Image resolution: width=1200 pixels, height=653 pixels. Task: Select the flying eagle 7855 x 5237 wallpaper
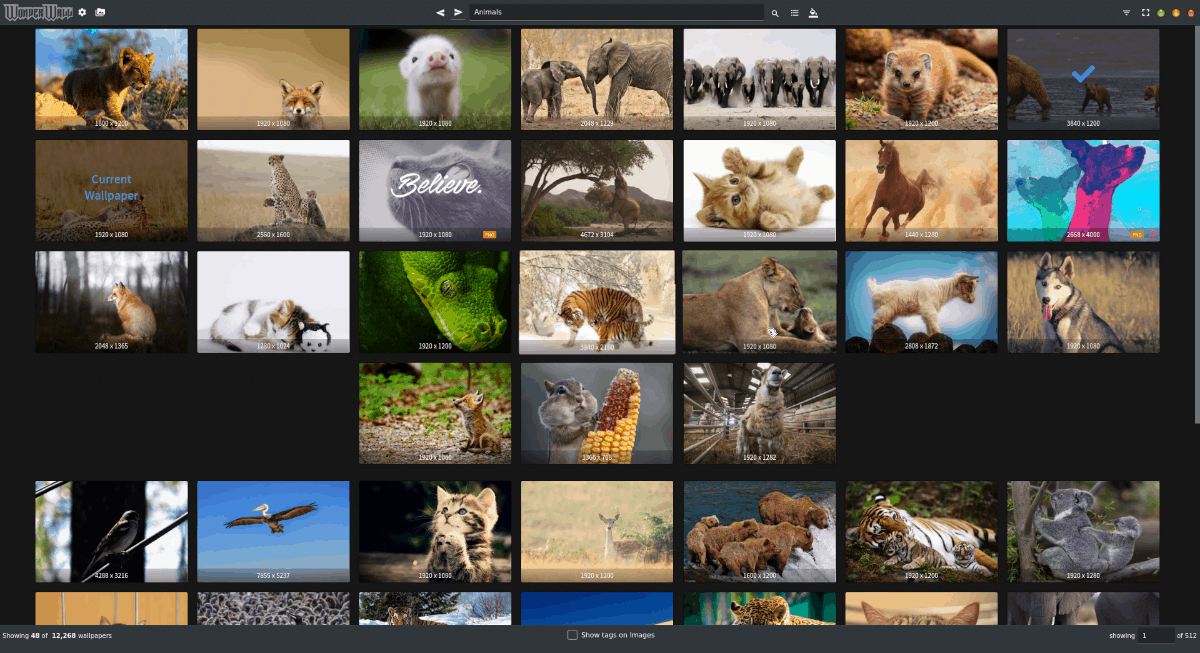click(x=273, y=532)
